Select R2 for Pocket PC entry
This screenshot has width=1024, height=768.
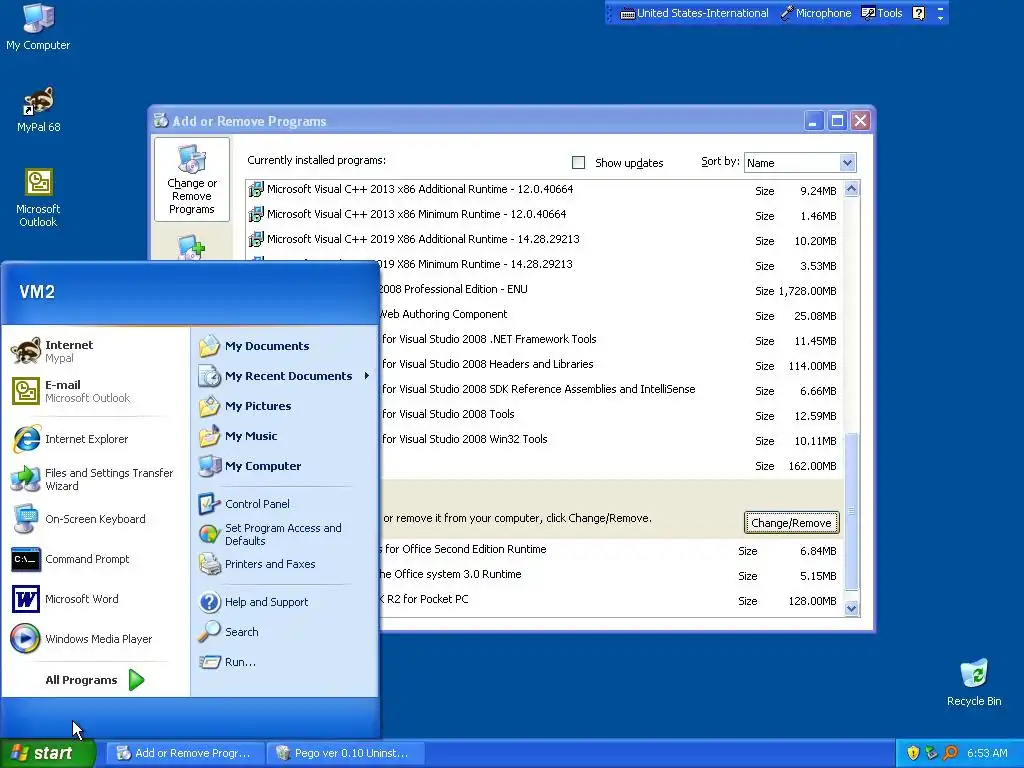click(x=610, y=600)
